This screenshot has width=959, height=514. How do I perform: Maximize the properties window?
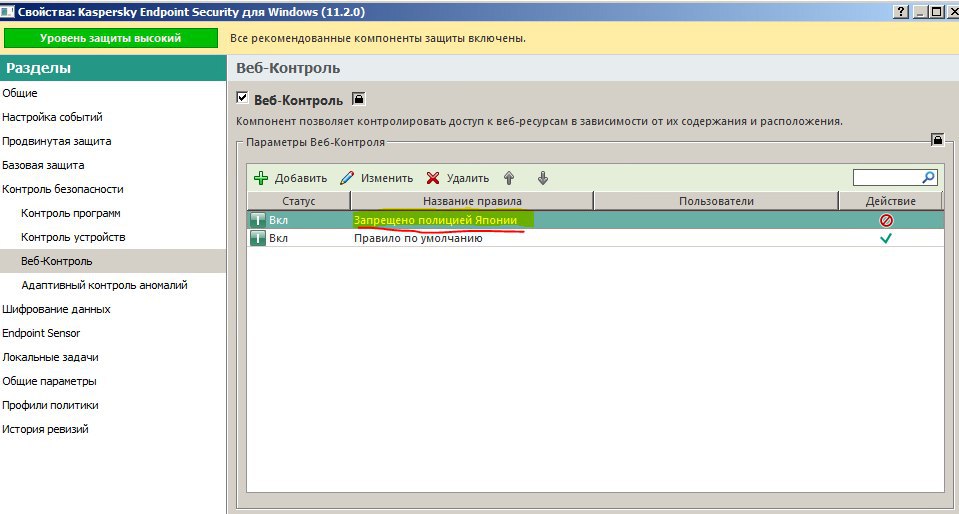point(936,12)
